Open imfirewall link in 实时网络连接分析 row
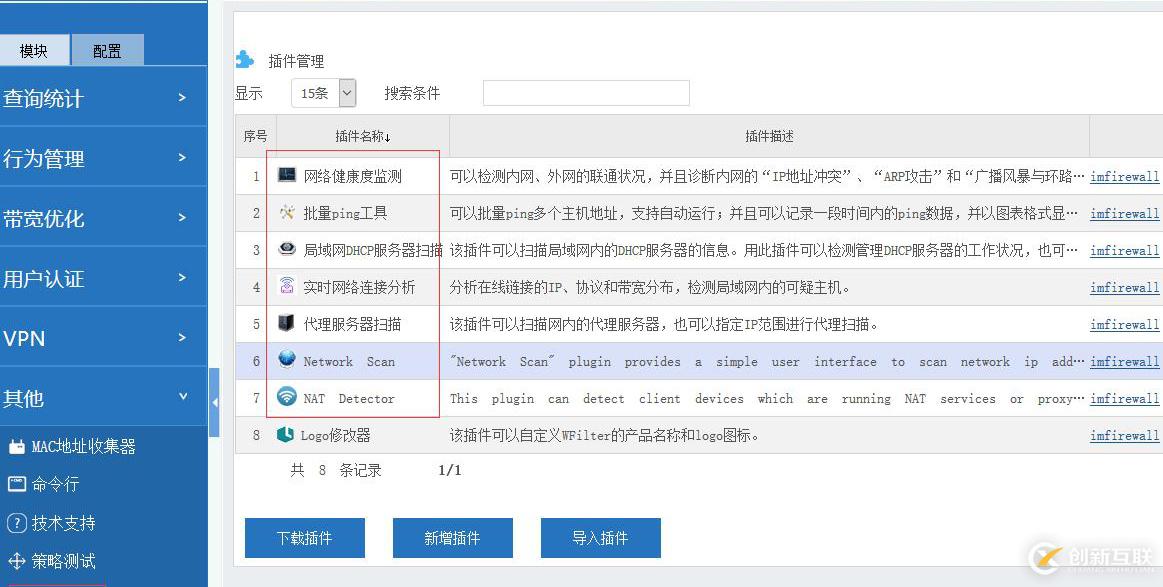Viewport: 1163px width, 587px height. pyautogui.click(x=1124, y=287)
